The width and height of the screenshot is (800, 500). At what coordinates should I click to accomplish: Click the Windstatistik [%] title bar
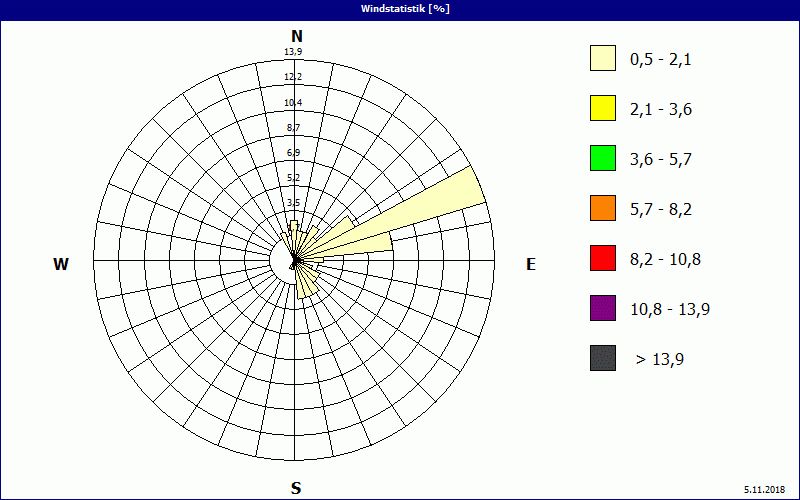(x=400, y=8)
